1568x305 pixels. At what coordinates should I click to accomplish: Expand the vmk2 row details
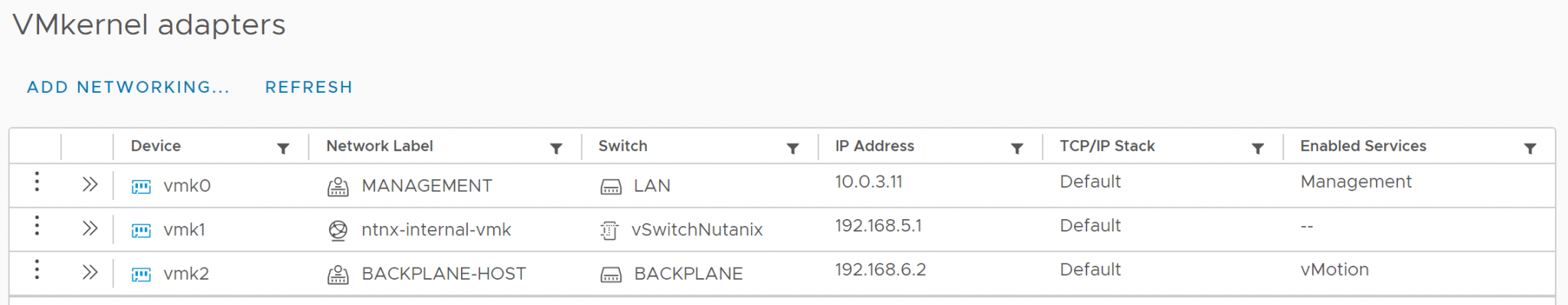(x=90, y=271)
